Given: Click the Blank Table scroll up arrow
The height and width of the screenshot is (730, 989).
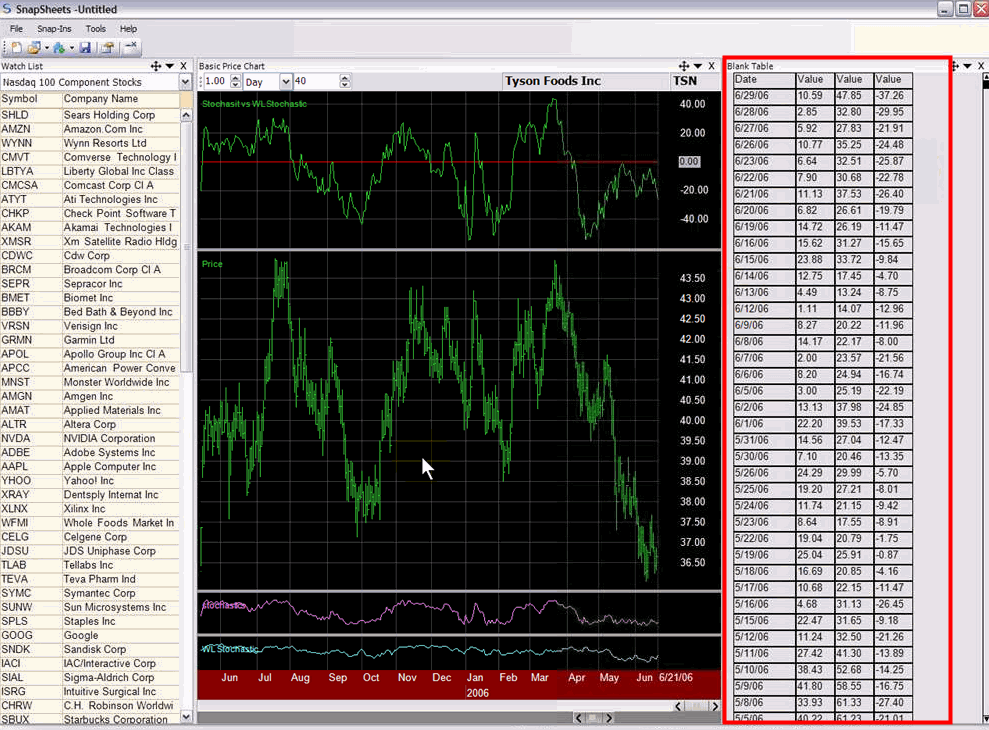Looking at the screenshot, I should click(986, 78).
